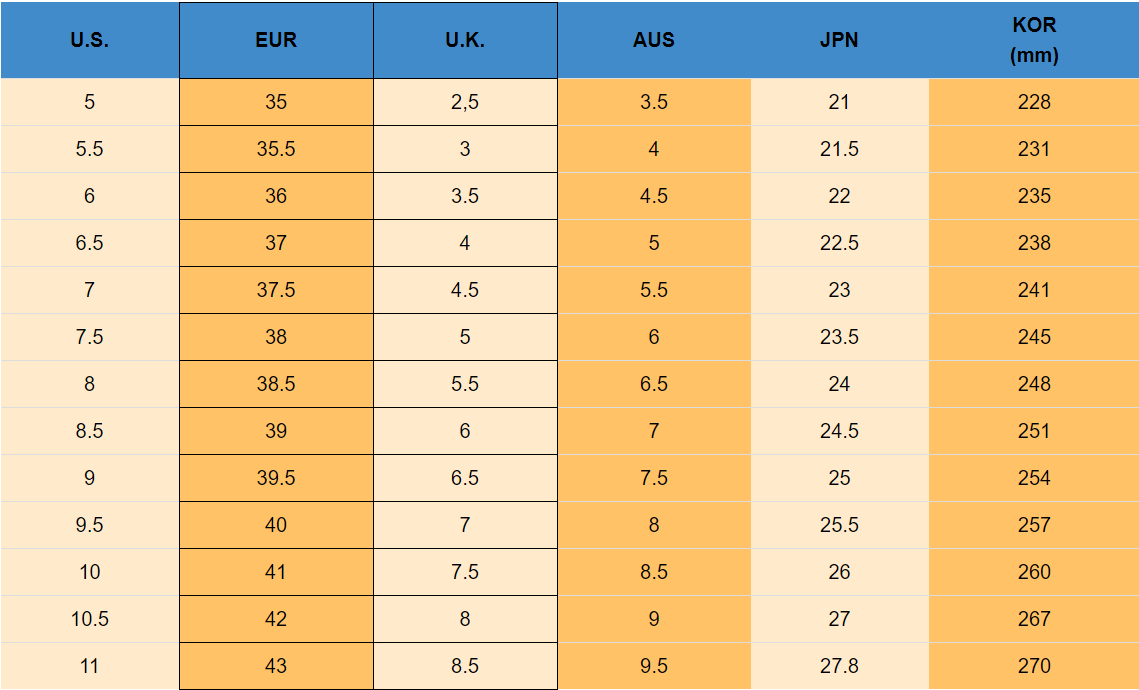Image resolution: width=1139 pixels, height=690 pixels.
Task: Click the U.K. header cell
Action: pos(465,41)
